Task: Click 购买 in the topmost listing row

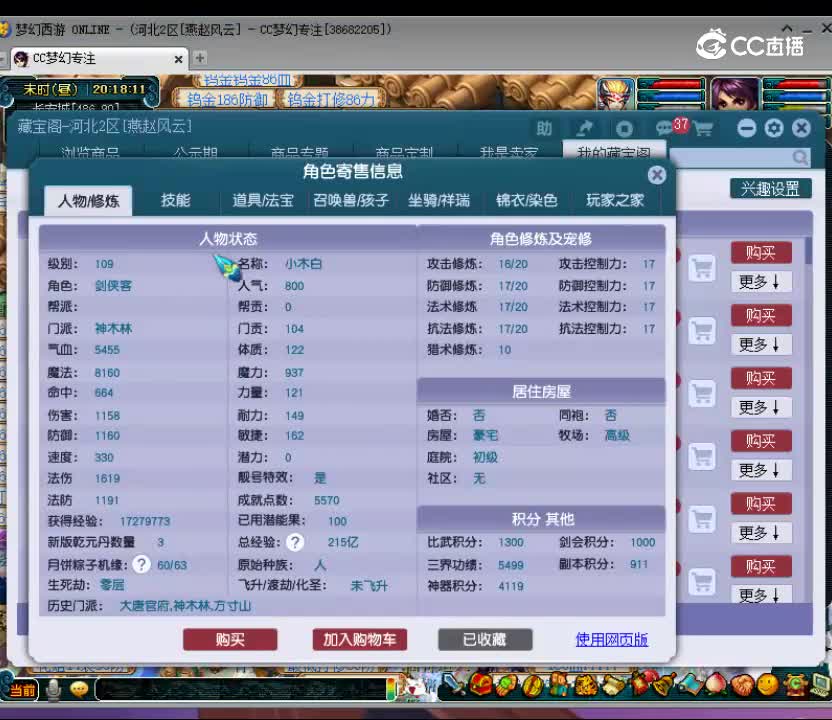Action: 761,253
